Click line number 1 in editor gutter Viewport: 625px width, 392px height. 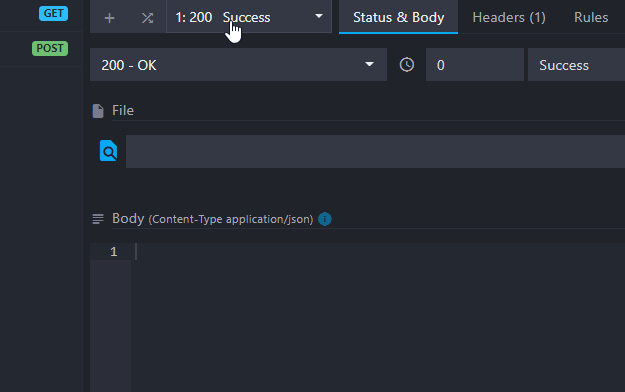point(114,252)
